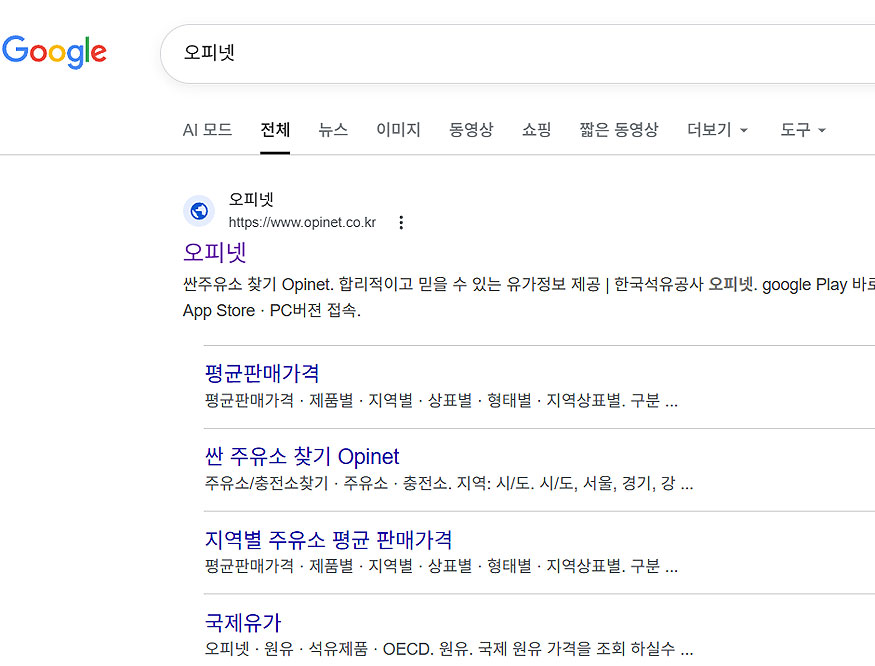Select the 전체 tab

tap(275, 130)
